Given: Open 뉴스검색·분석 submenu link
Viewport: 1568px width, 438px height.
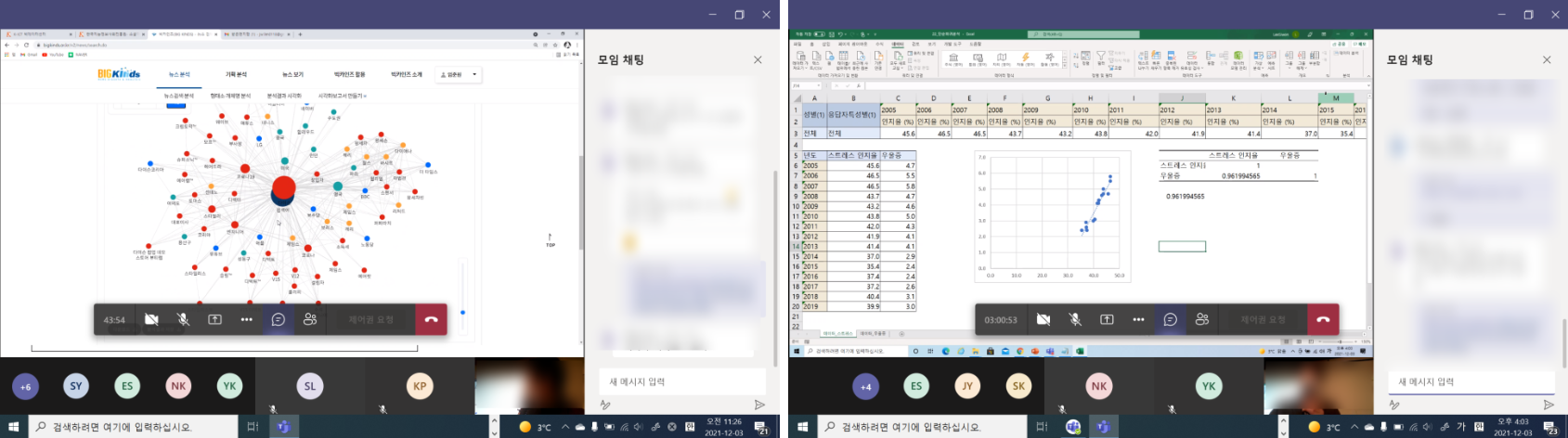Looking at the screenshot, I should click(179, 96).
